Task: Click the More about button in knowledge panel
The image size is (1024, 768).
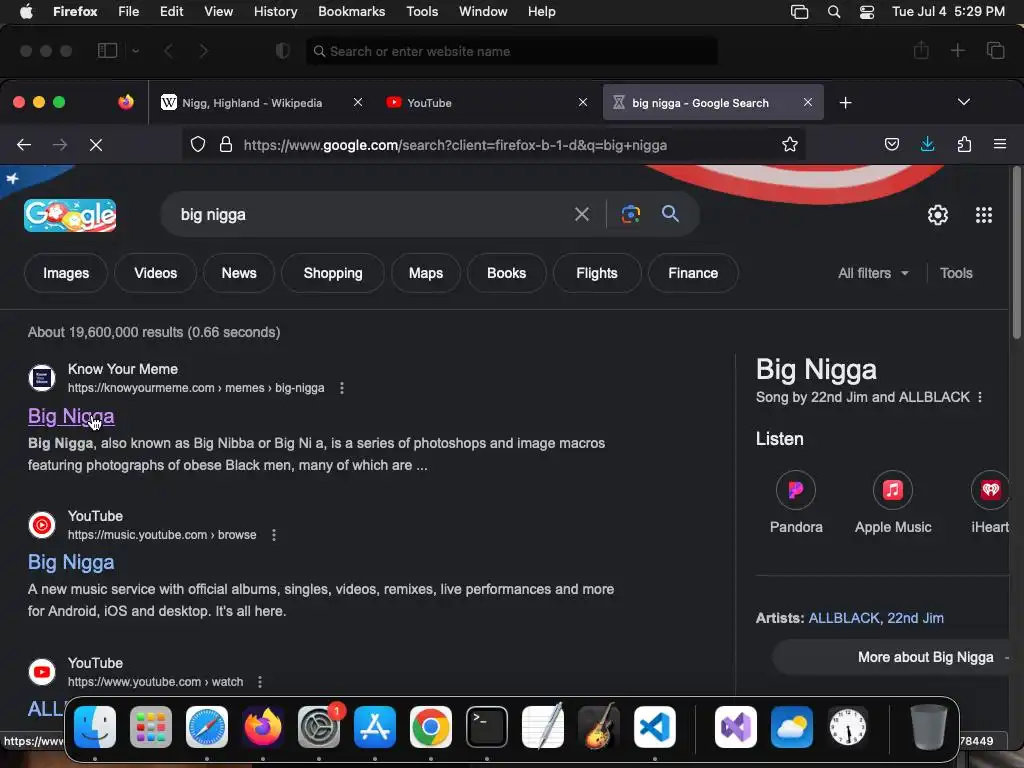Action: click(x=891, y=657)
